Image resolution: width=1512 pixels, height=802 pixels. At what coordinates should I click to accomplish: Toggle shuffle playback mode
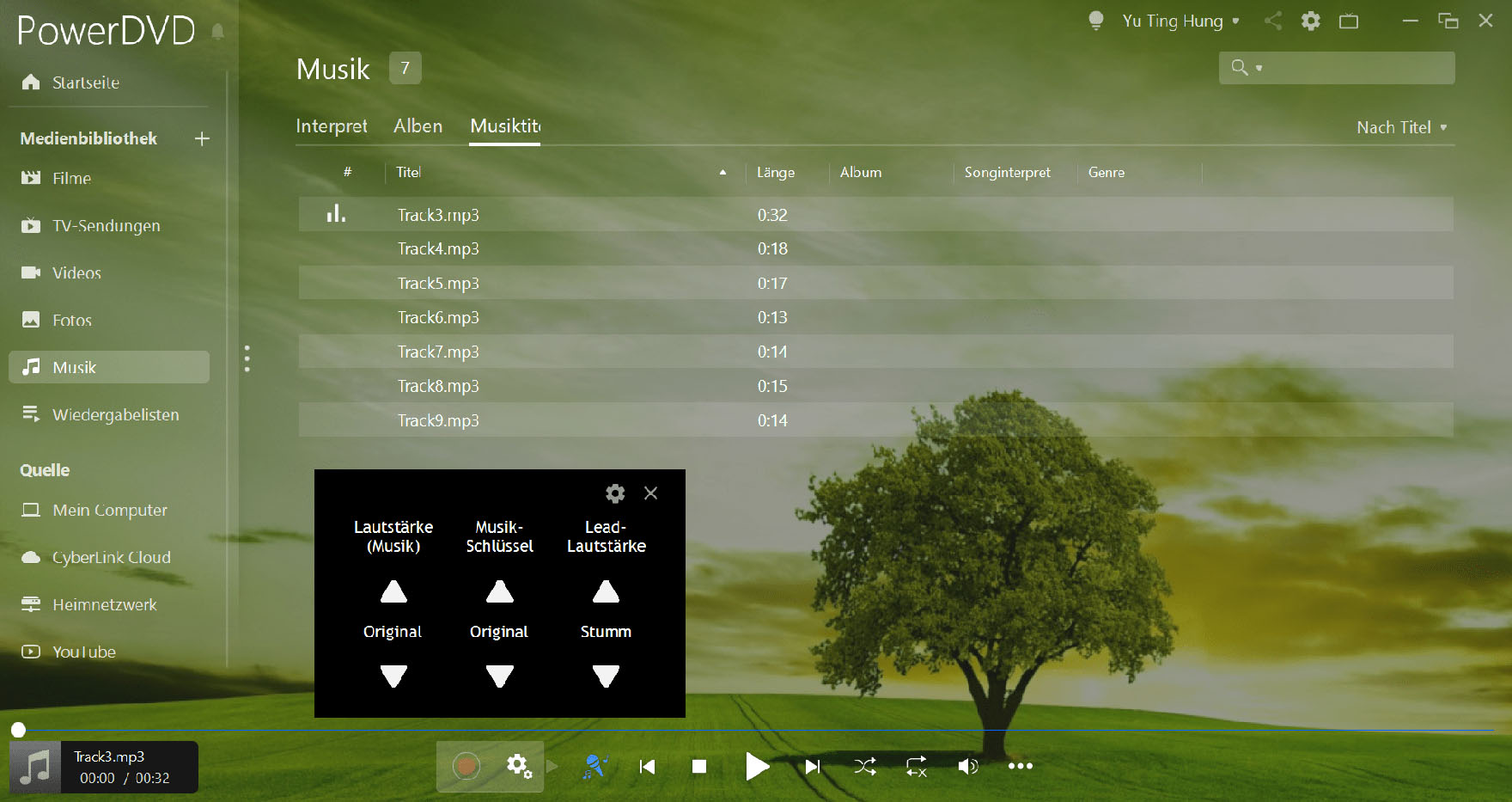coord(865,767)
